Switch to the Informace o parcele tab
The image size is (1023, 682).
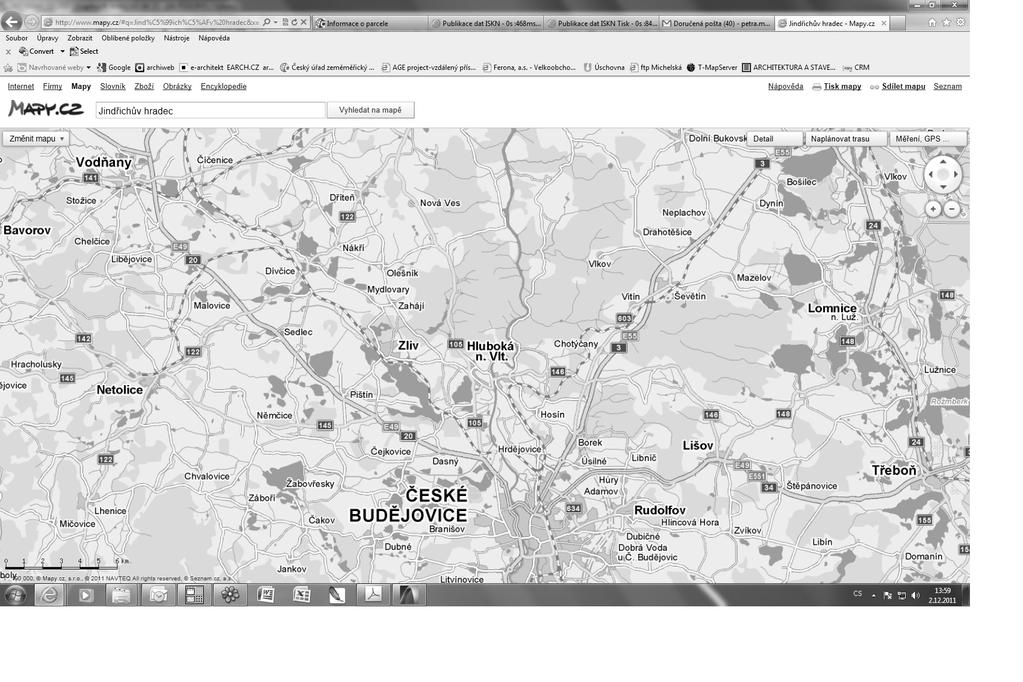[x=370, y=23]
